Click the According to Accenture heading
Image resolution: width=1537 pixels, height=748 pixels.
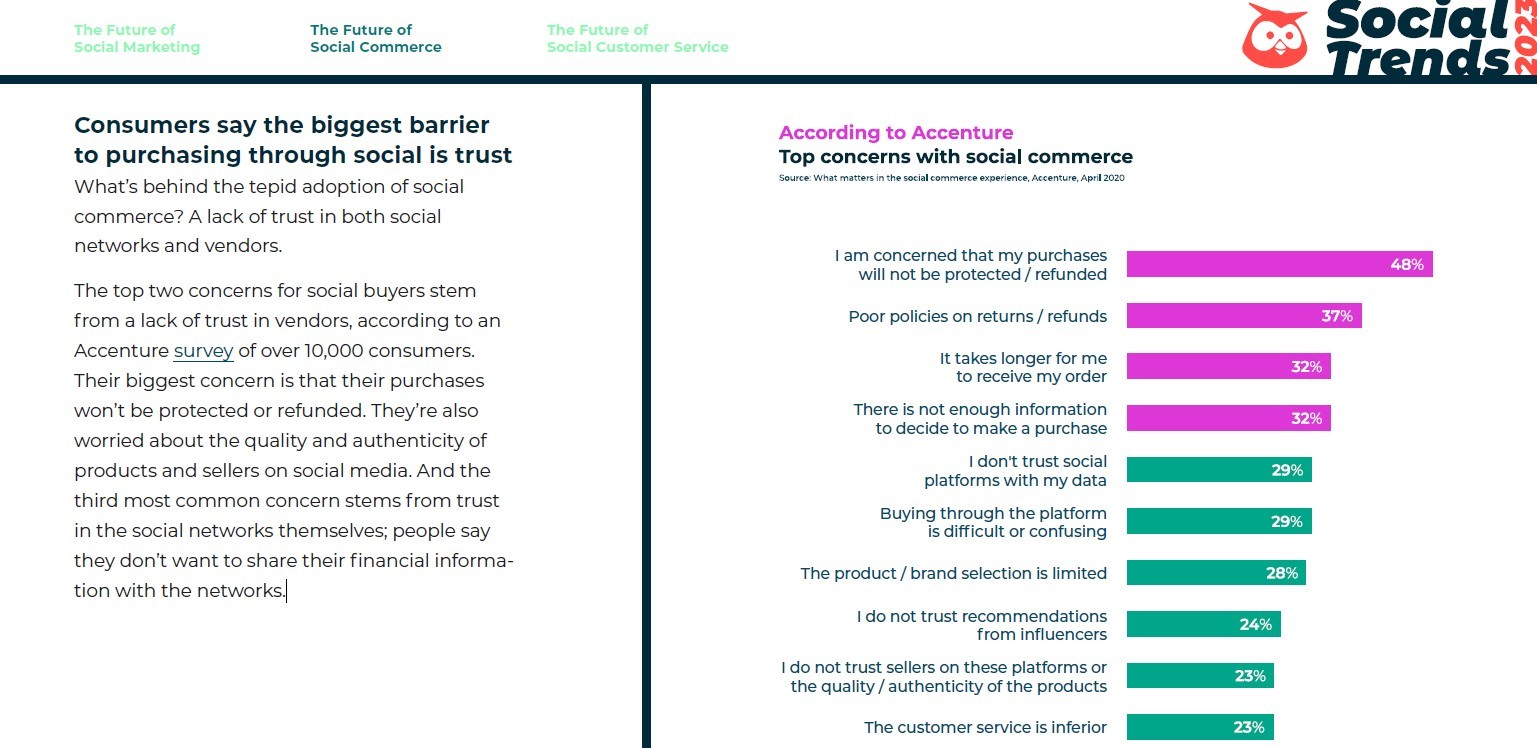point(895,133)
